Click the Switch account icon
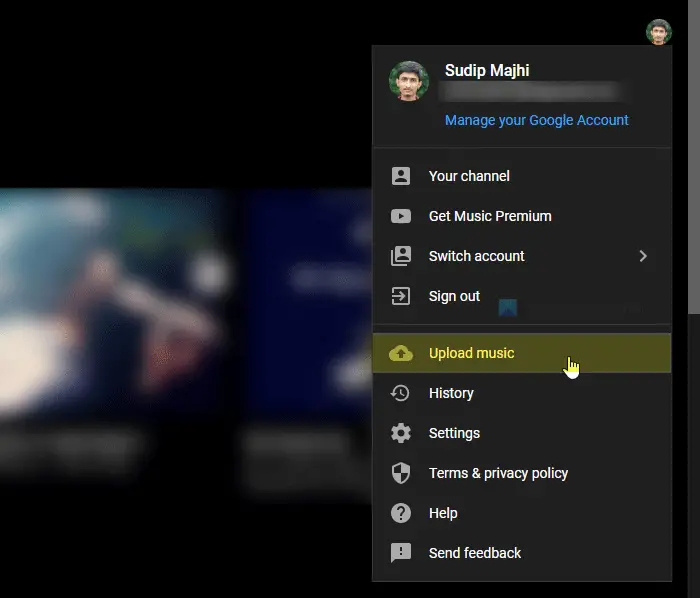The height and width of the screenshot is (598, 700). pyautogui.click(x=401, y=256)
